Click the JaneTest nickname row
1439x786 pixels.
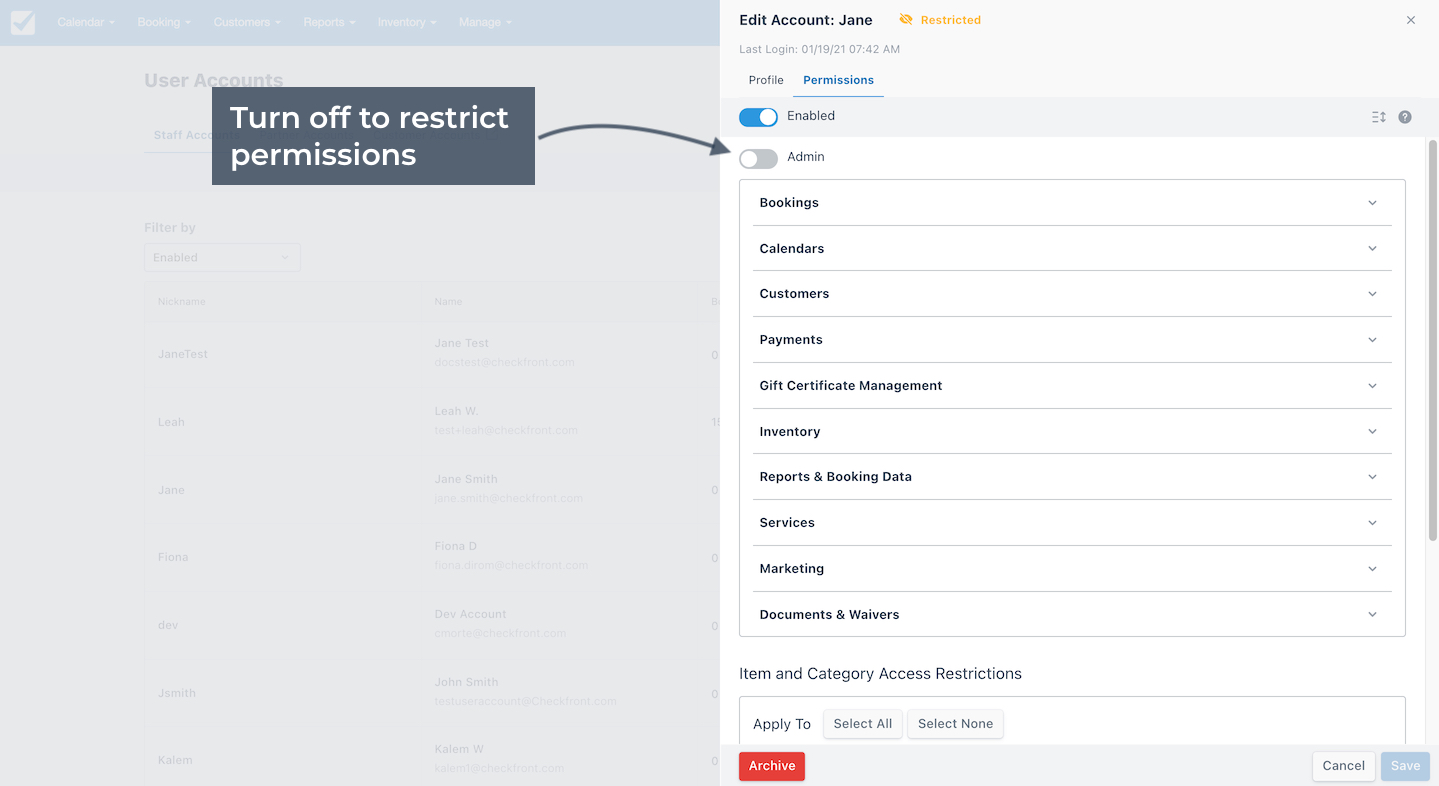coord(183,354)
